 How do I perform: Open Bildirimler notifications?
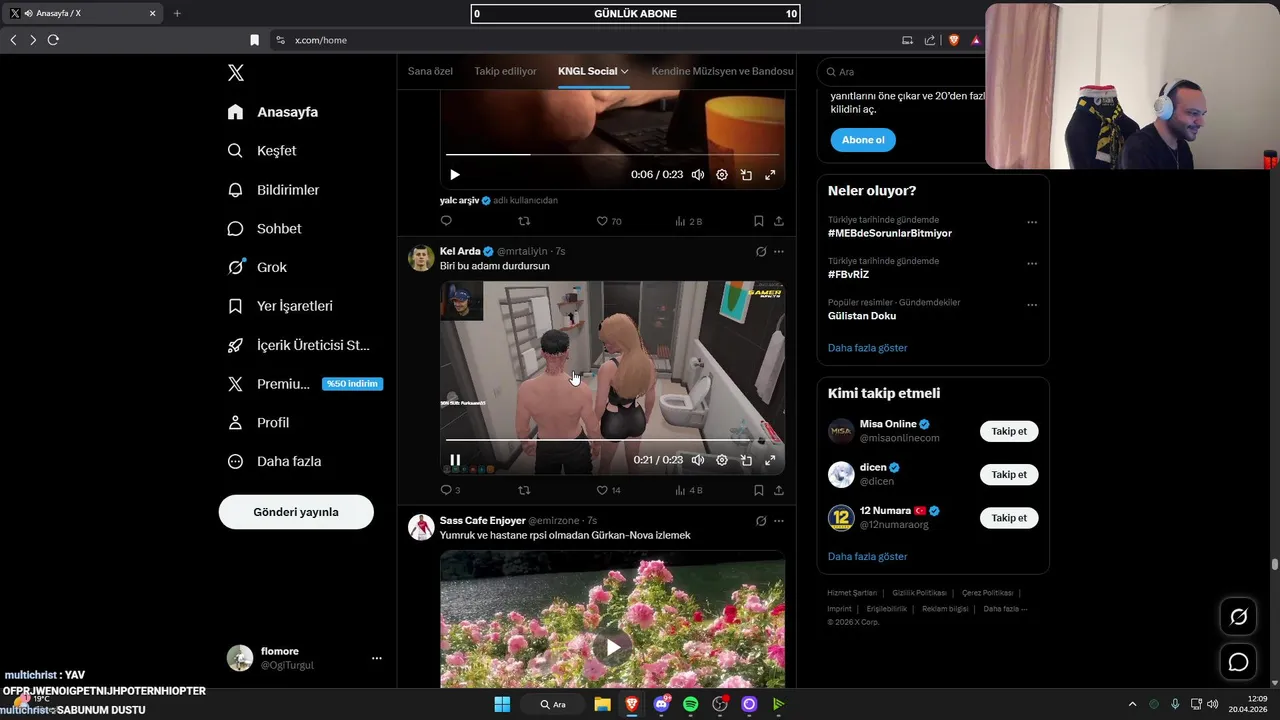(x=273, y=190)
